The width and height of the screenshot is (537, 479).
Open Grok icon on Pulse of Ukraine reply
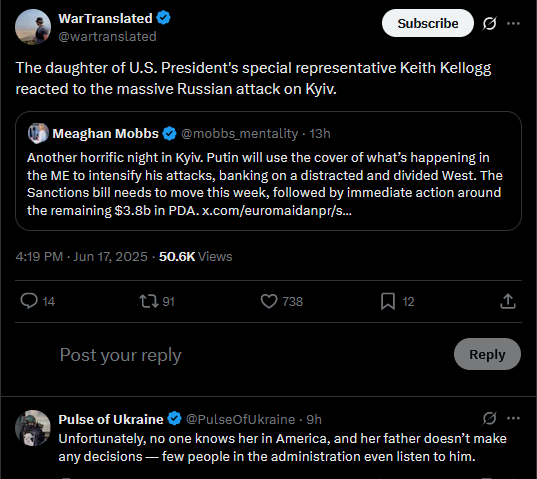pyautogui.click(x=489, y=418)
